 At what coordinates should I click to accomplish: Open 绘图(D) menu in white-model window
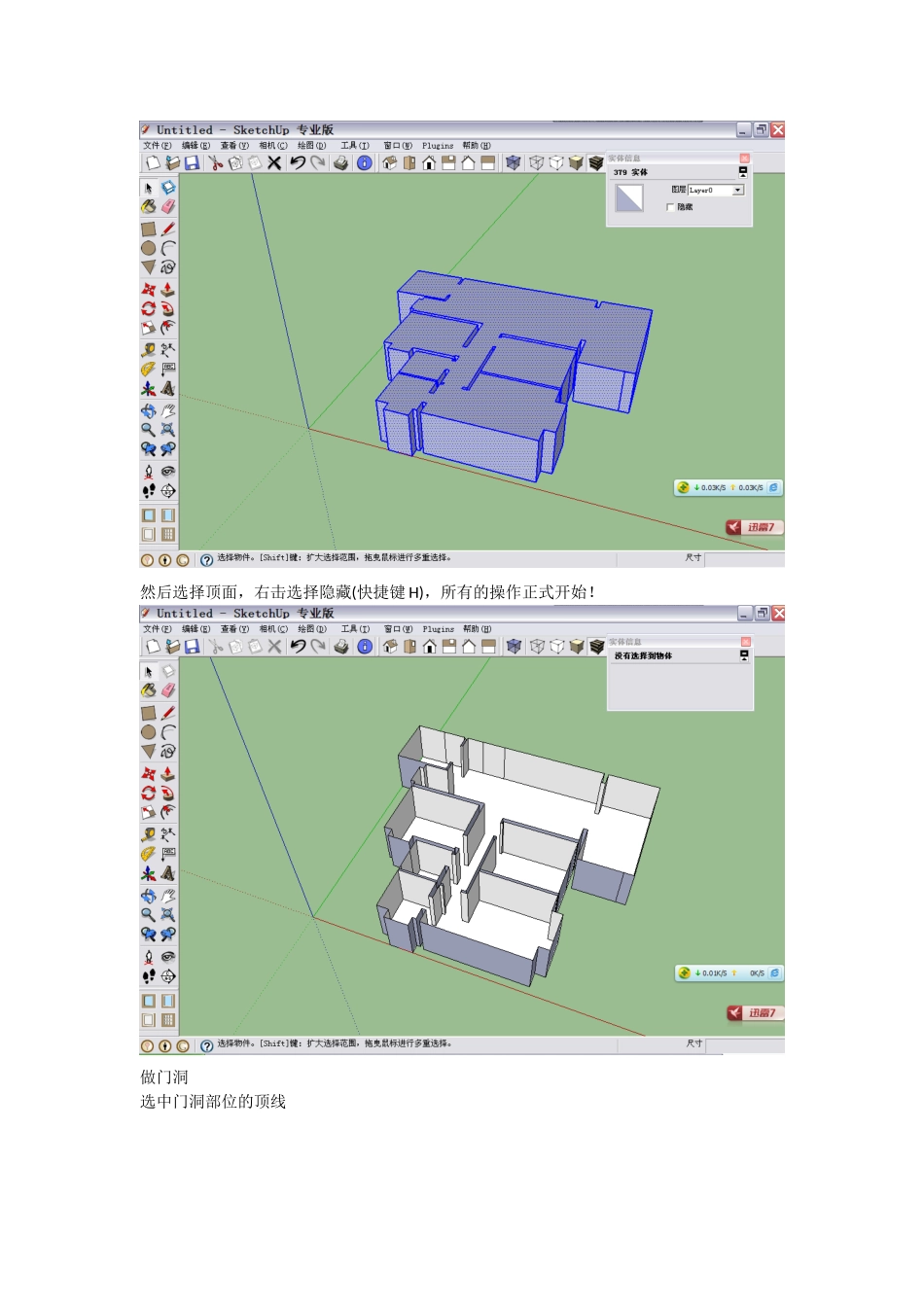point(312,629)
